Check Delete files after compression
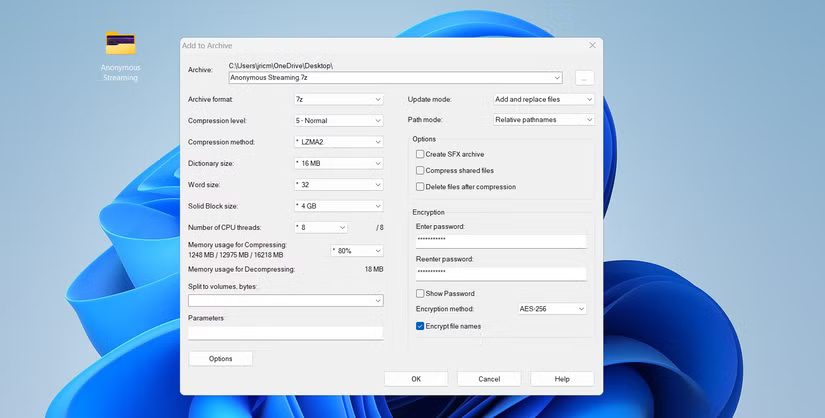 click(x=420, y=187)
